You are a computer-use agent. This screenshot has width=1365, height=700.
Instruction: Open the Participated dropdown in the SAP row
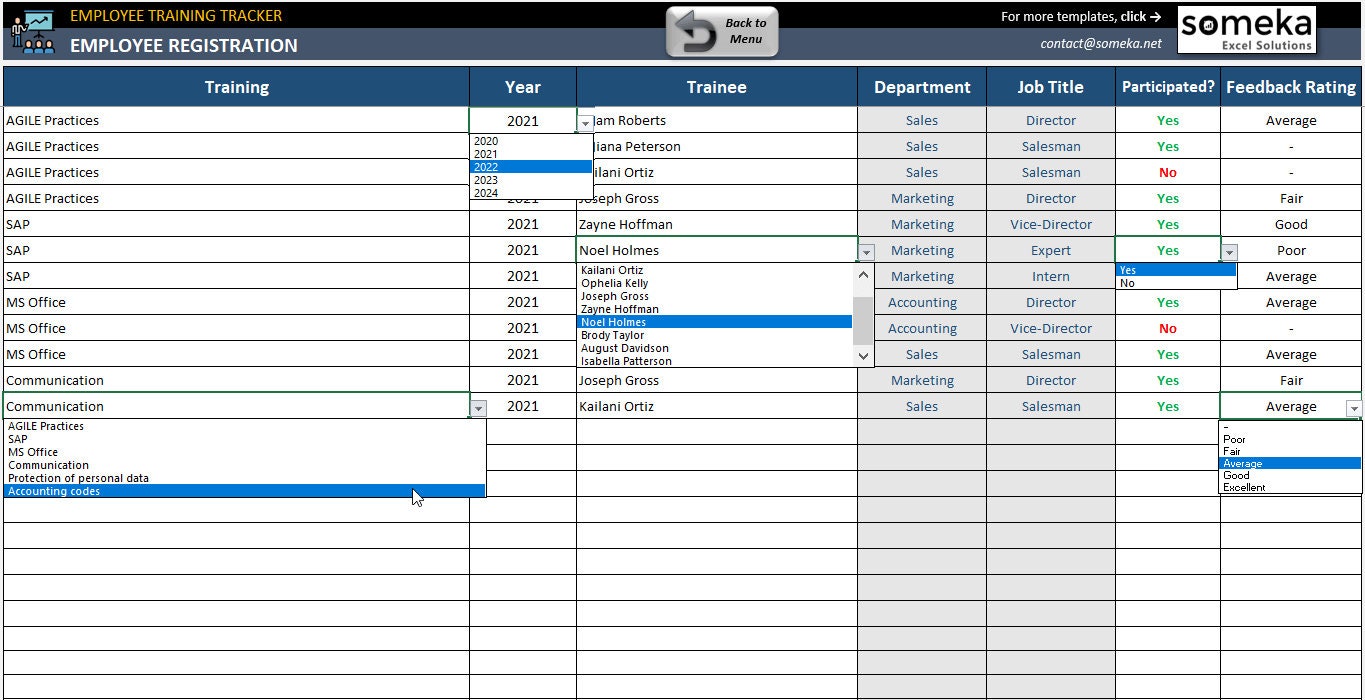pyautogui.click(x=1229, y=250)
